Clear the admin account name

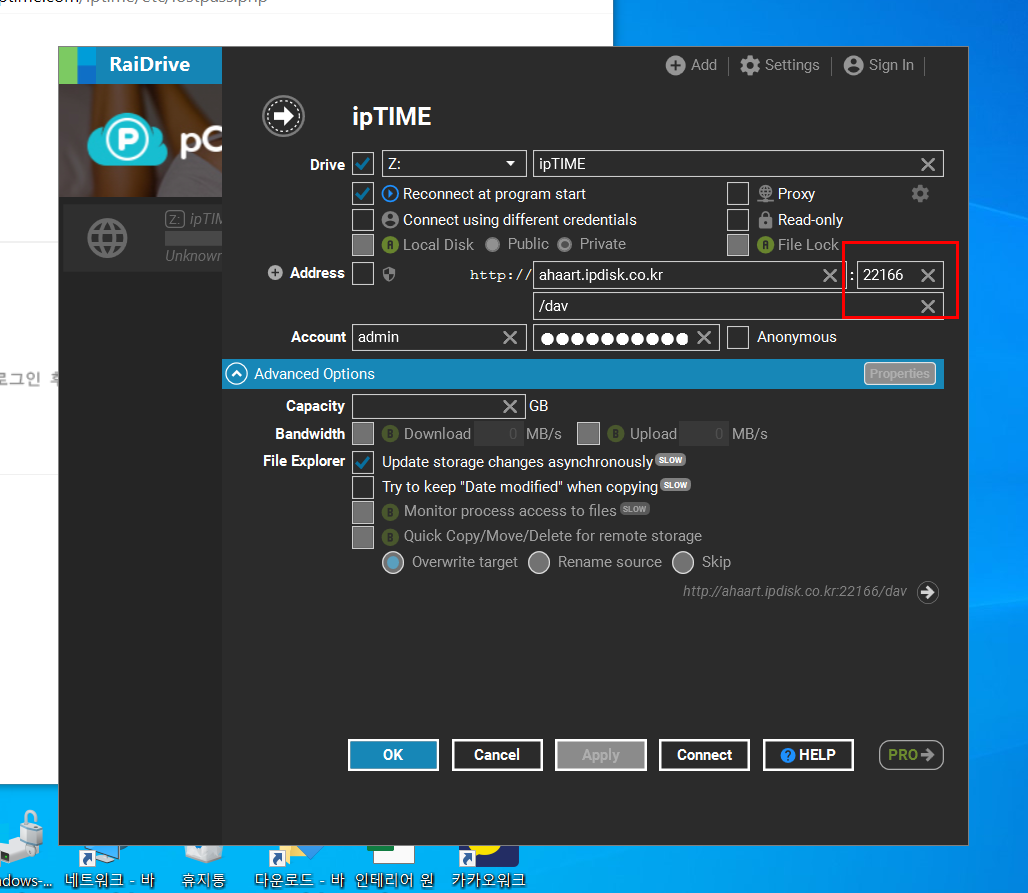[x=510, y=337]
